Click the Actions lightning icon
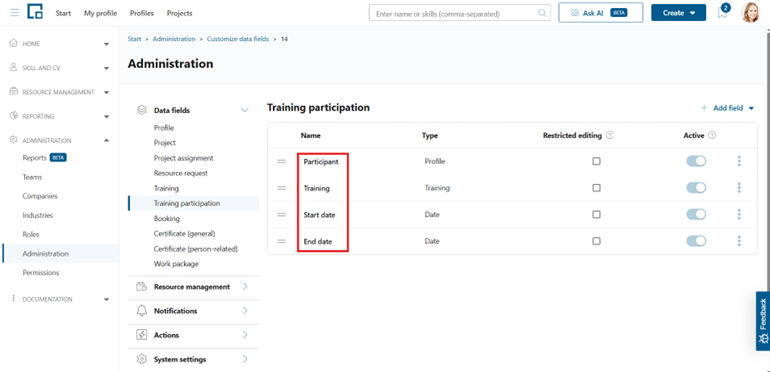Image resolution: width=770 pixels, height=372 pixels. [141, 335]
